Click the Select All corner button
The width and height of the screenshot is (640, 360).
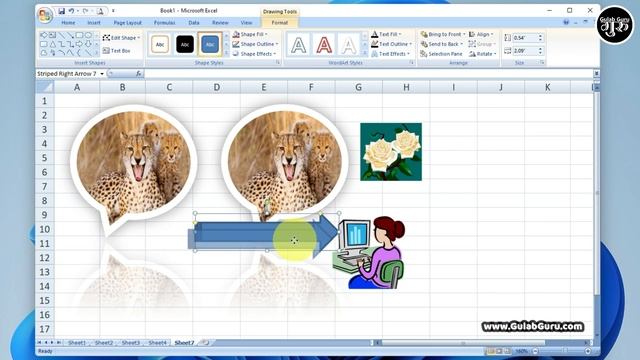click(45, 87)
